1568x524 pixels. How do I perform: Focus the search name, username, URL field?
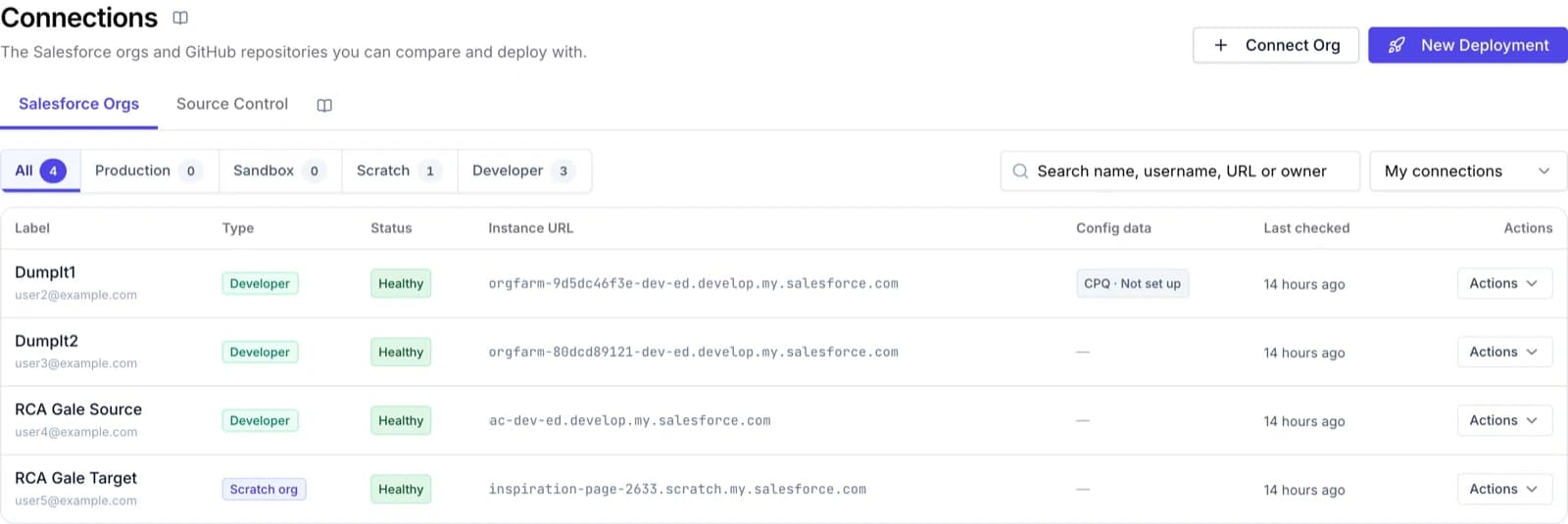coord(1180,170)
